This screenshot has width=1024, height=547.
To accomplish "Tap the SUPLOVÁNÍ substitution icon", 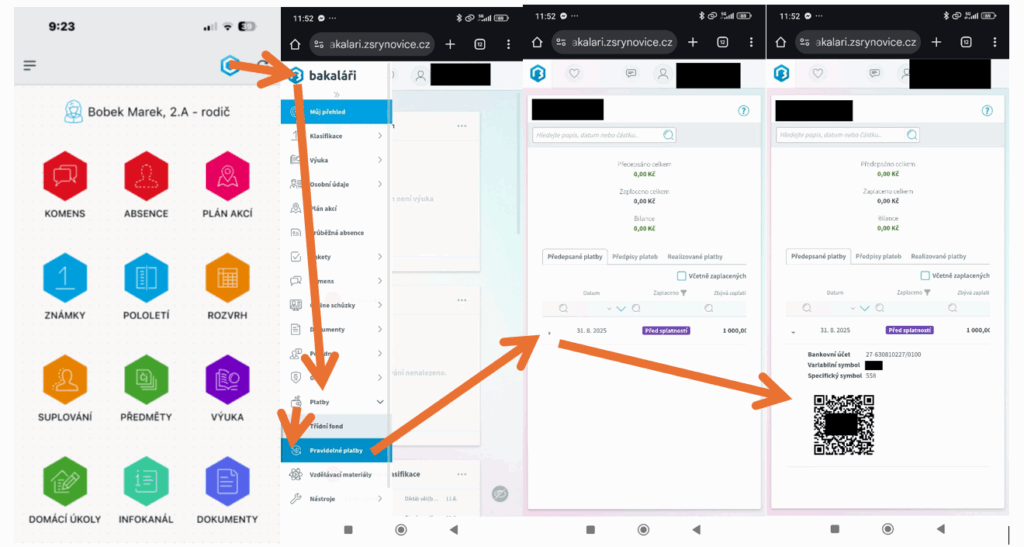I will click(x=64, y=380).
